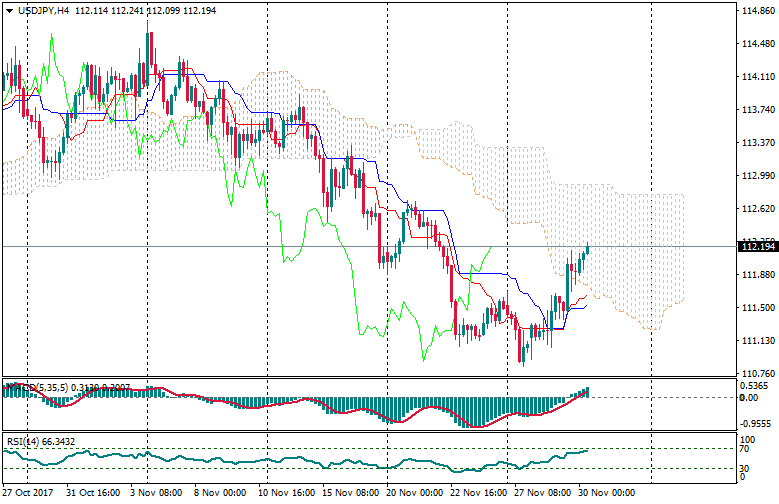Click the -0.9555 MACD scale value
The width and height of the screenshot is (779, 504).
pyautogui.click(x=755, y=423)
